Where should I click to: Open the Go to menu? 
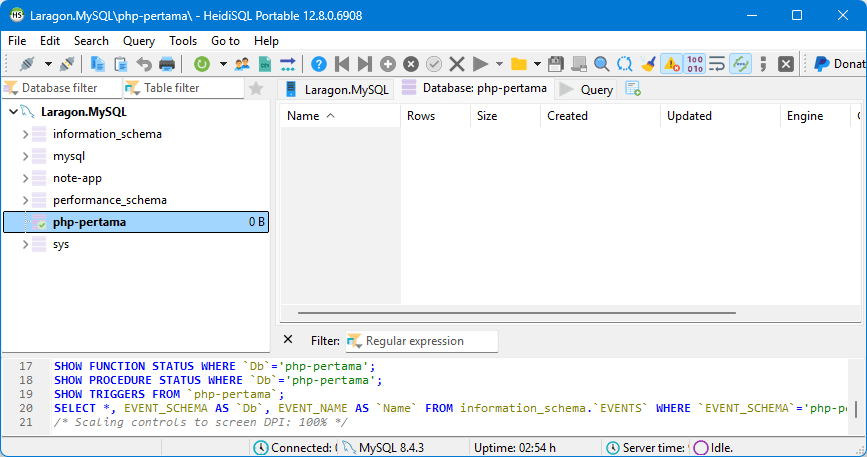pos(226,41)
